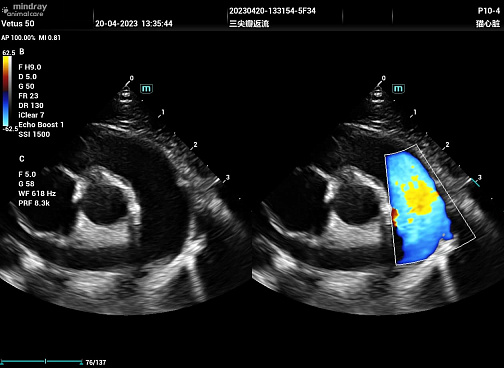This screenshot has height=368, width=504.
Task: Click the depth marker 3 on left image
Action: click(228, 177)
